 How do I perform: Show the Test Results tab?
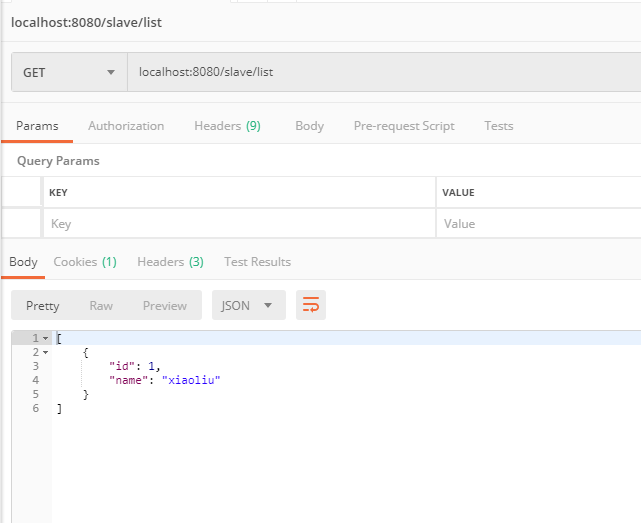(x=257, y=262)
